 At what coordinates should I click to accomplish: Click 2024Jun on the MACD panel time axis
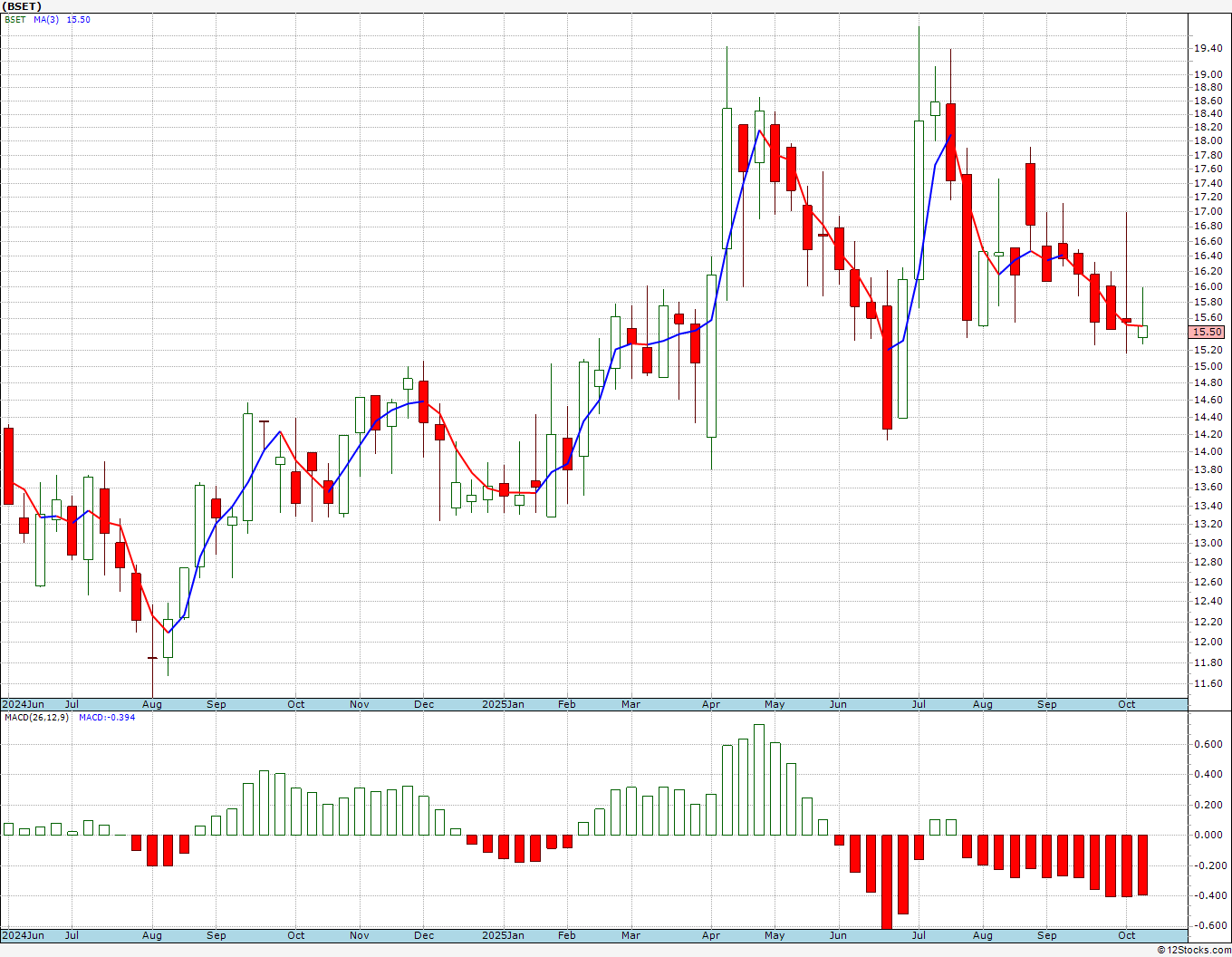pos(23,935)
